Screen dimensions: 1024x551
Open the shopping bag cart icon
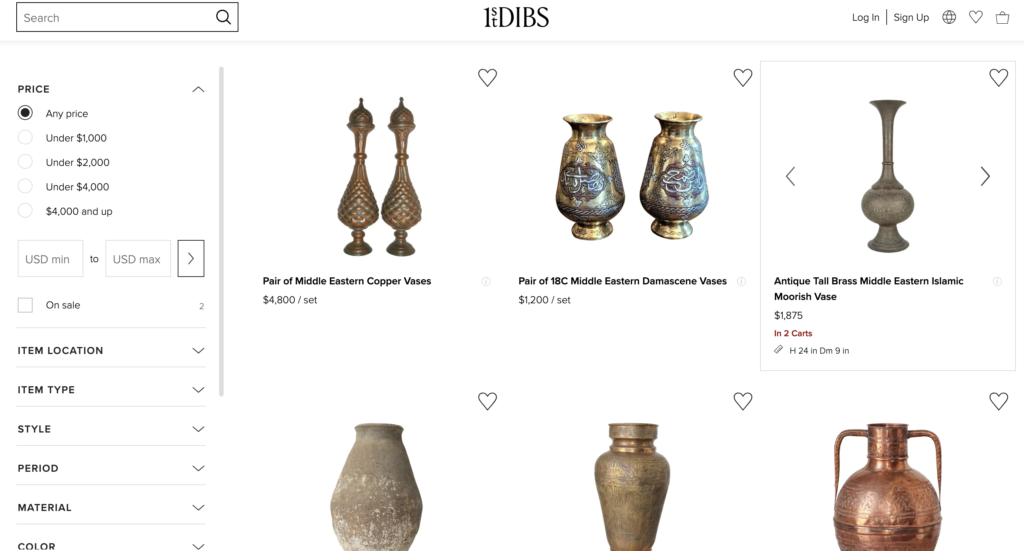click(1002, 17)
